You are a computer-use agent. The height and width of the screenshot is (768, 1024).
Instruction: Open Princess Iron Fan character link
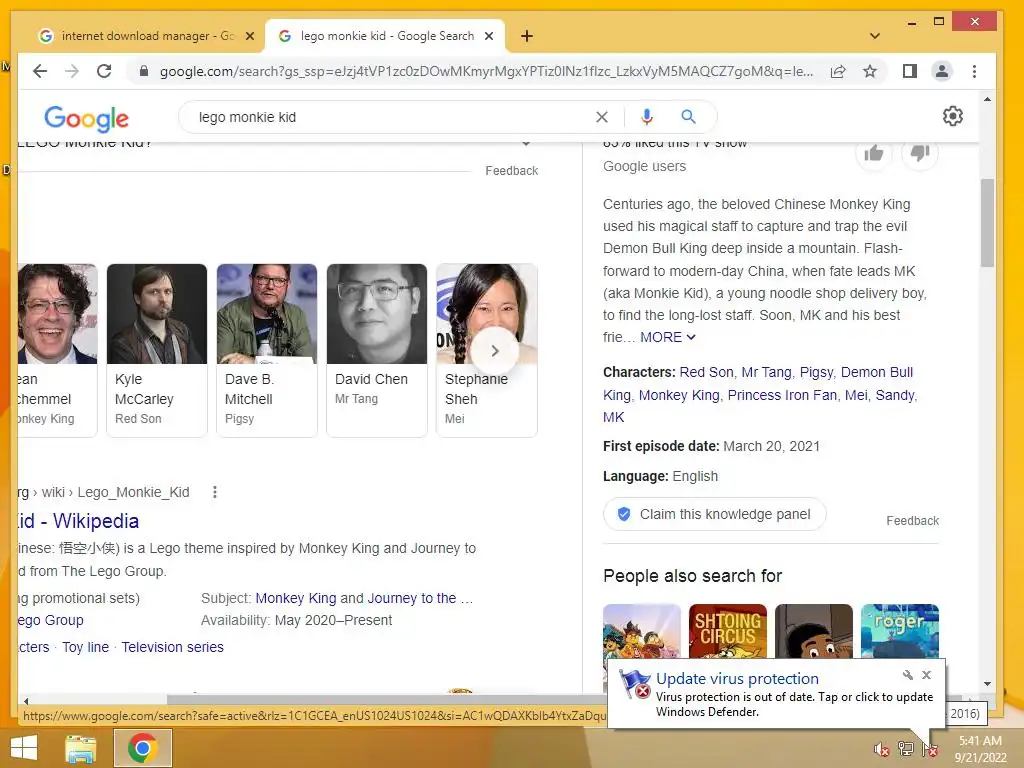click(782, 395)
